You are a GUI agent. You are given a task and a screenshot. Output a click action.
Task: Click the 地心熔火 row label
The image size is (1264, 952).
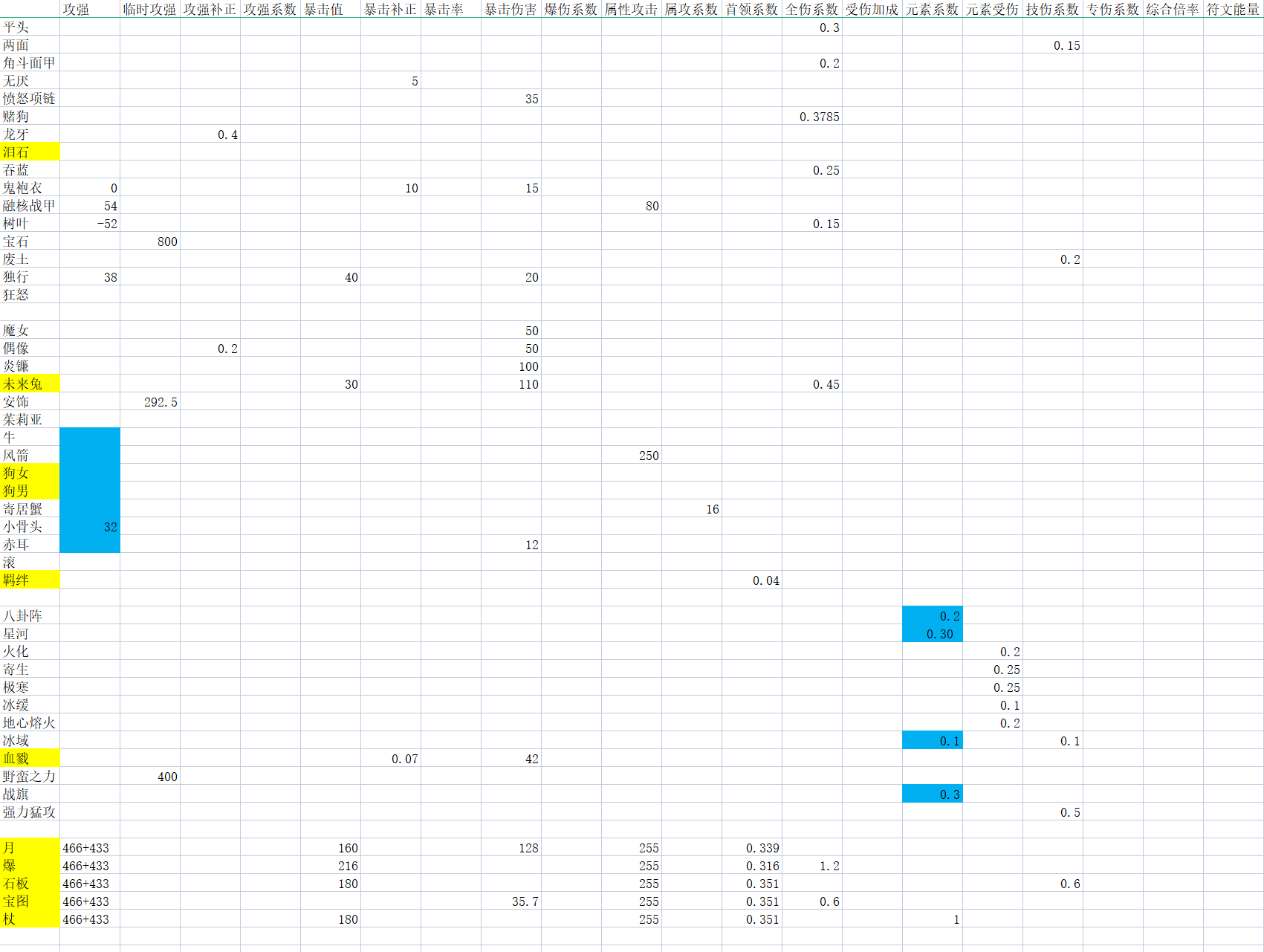pos(30,722)
